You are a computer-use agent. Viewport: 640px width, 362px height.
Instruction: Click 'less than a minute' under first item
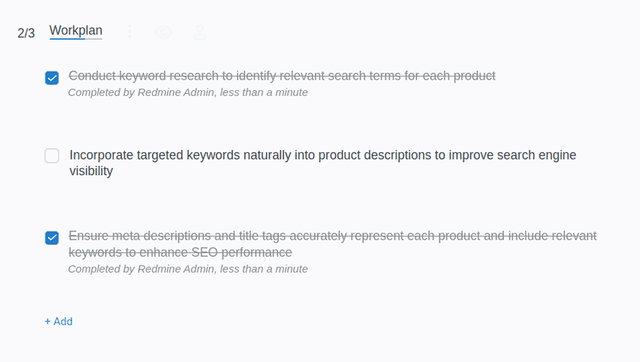pyautogui.click(x=264, y=93)
